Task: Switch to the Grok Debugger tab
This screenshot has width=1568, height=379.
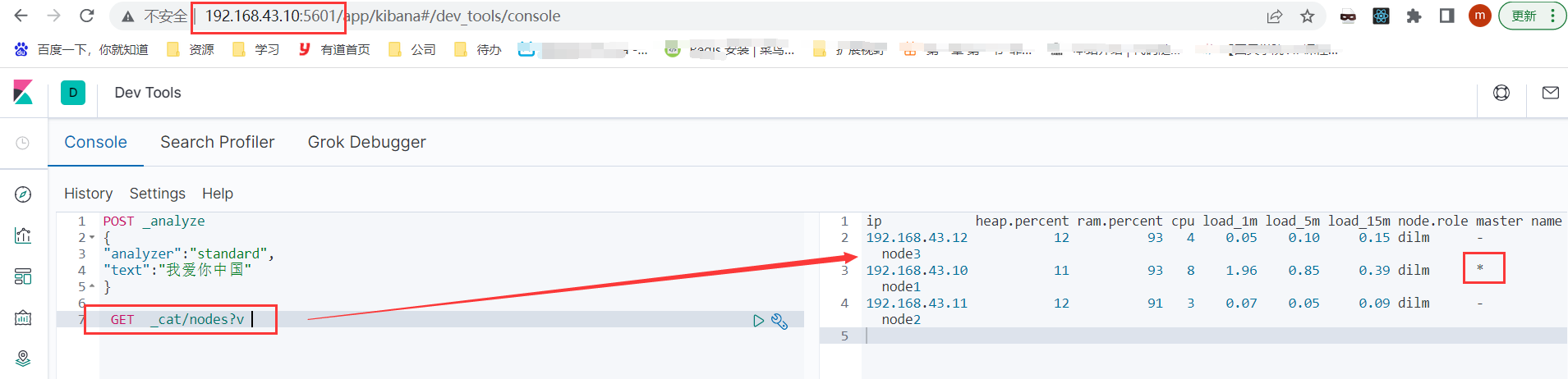Action: pos(367,142)
